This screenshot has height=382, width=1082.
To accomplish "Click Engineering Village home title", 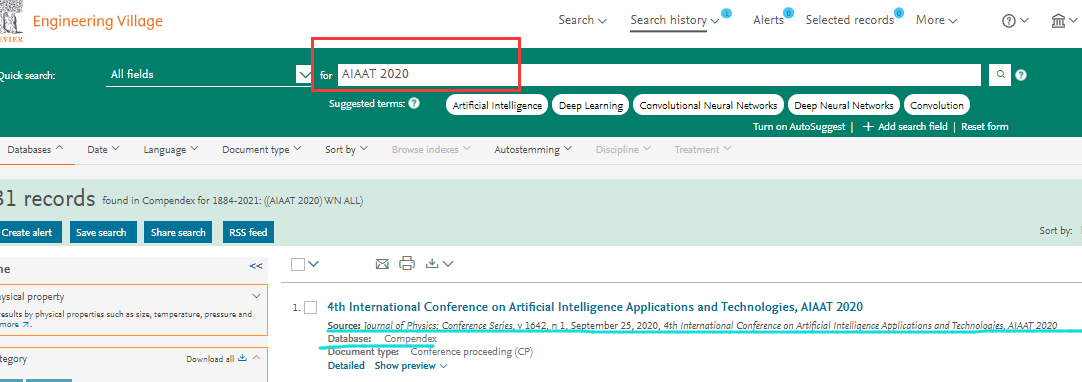I will click(98, 21).
